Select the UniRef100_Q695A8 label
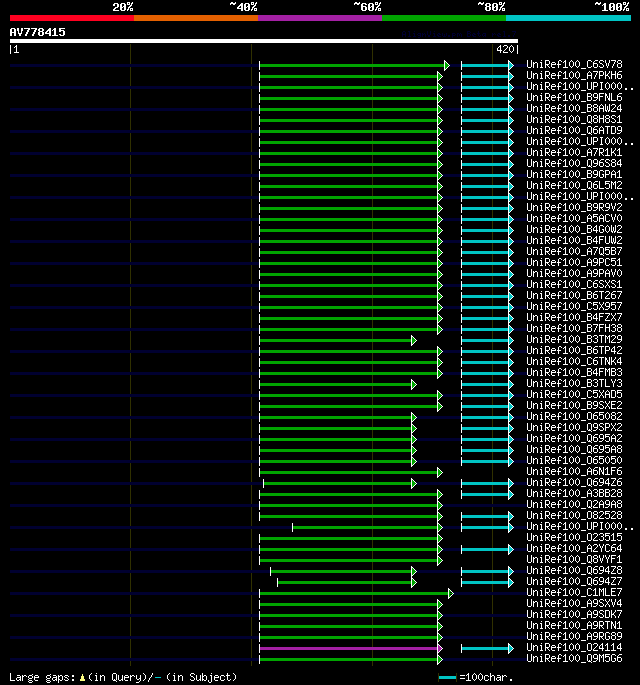 574,450
